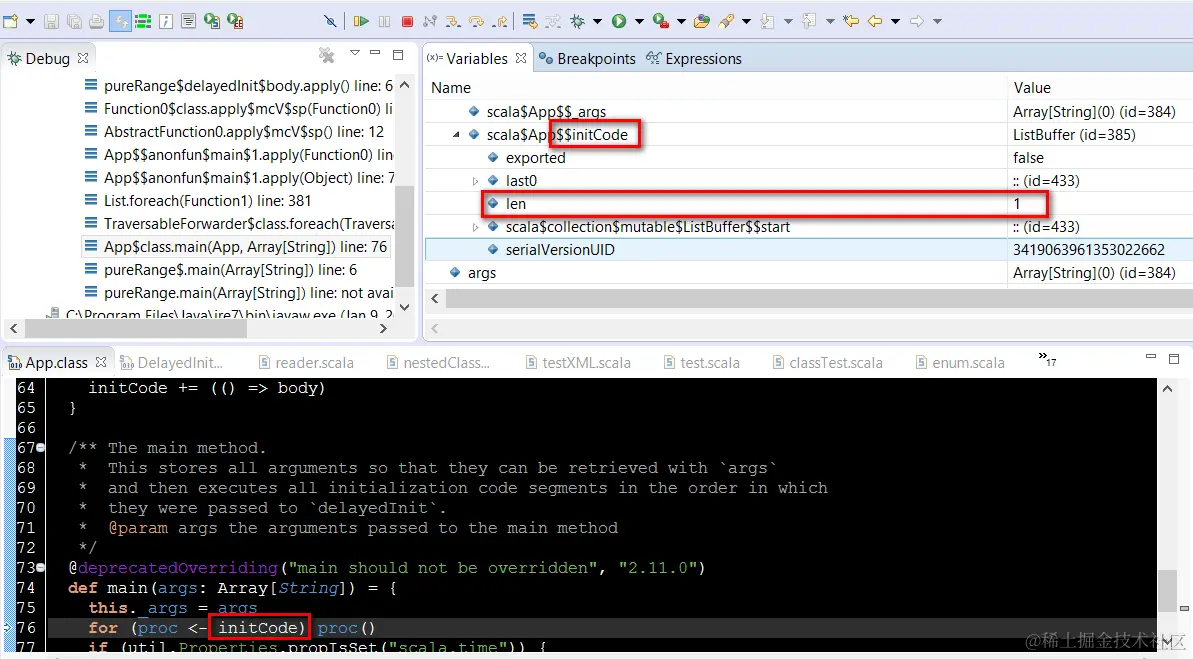Click the Debug bug launch icon
Image resolution: width=1193 pixels, height=659 pixels.
578,21
